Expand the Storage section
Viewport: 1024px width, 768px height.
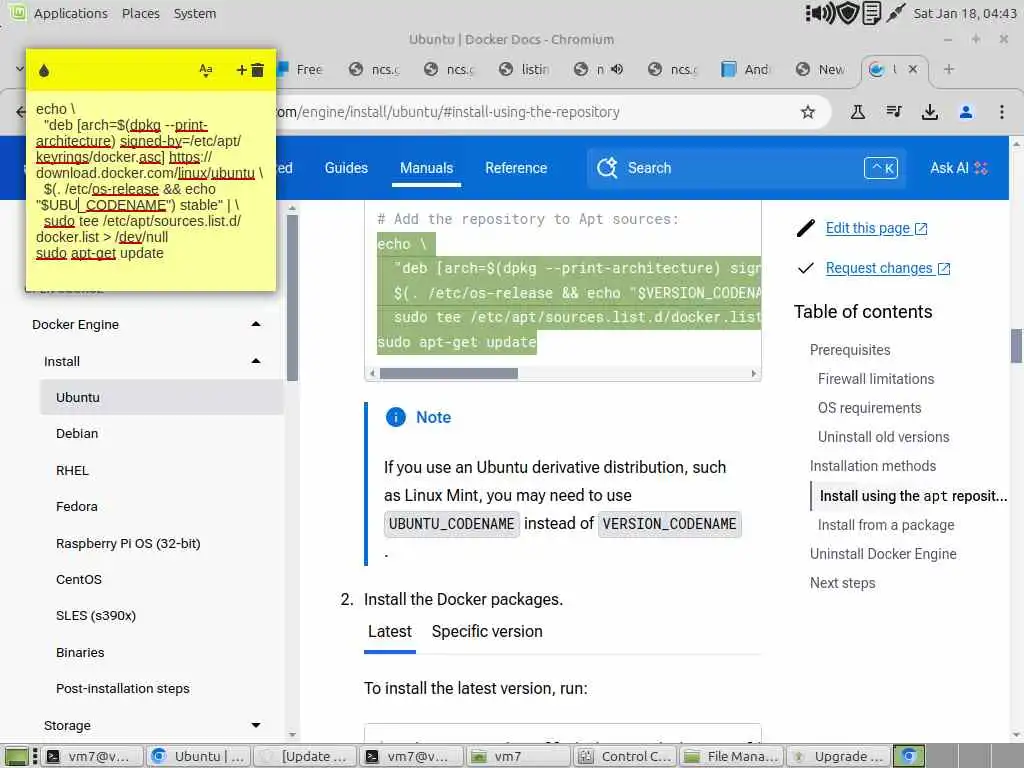[256, 725]
